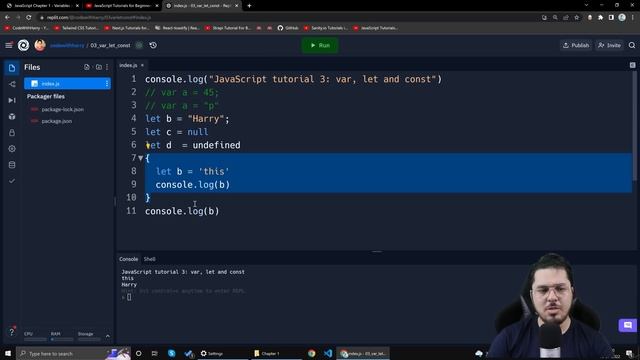Open the browser extensions puzzle icon
Screen dimensions: 640x360
click(600, 18)
